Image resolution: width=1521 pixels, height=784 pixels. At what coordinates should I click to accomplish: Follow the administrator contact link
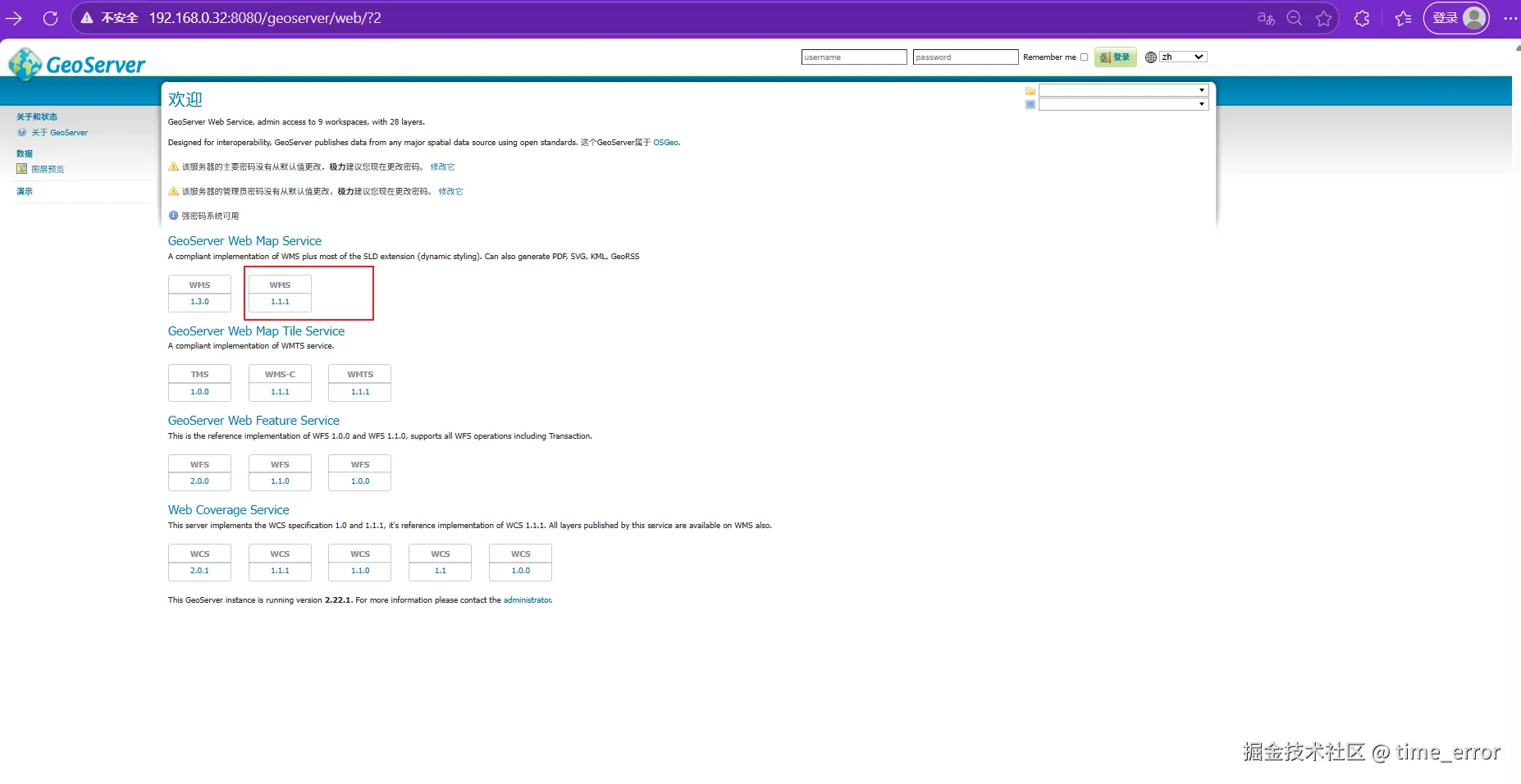[528, 599]
